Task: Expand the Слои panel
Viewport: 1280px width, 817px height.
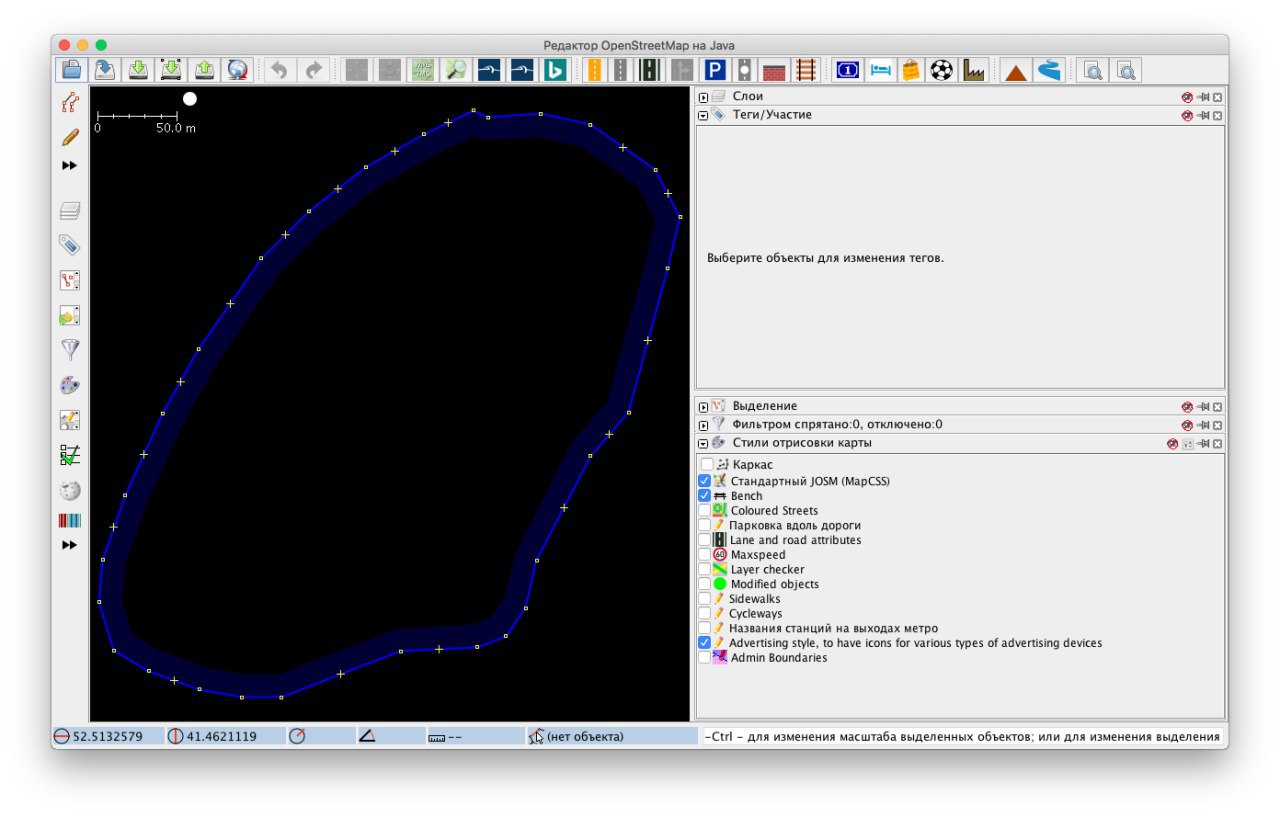Action: coord(704,97)
